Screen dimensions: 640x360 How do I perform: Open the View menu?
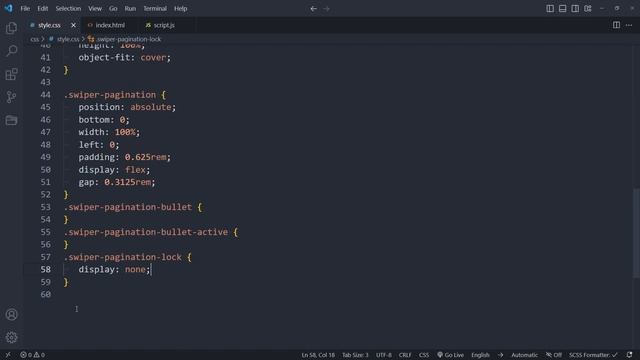[95, 9]
